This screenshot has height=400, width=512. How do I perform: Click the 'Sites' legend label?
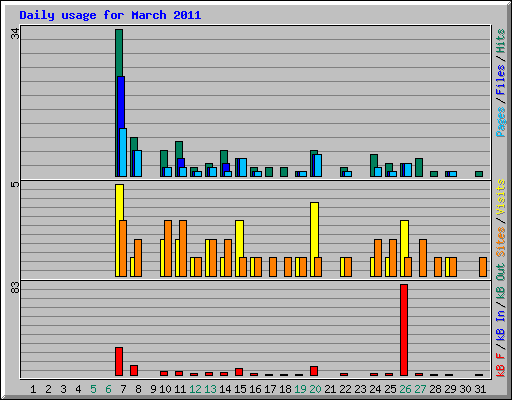pos(500,242)
